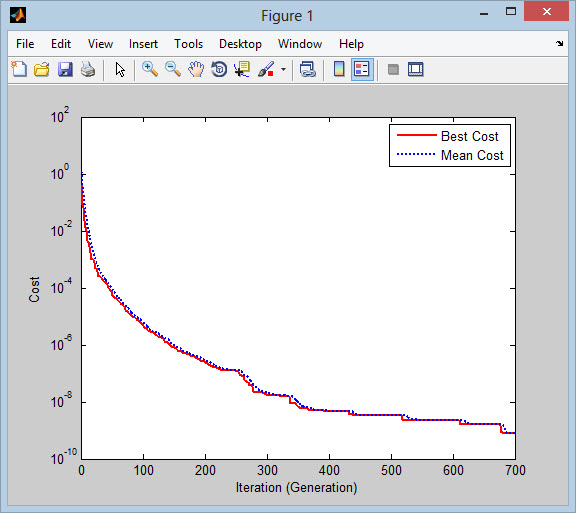
Task: Open the Desktop menu
Action: (x=240, y=44)
